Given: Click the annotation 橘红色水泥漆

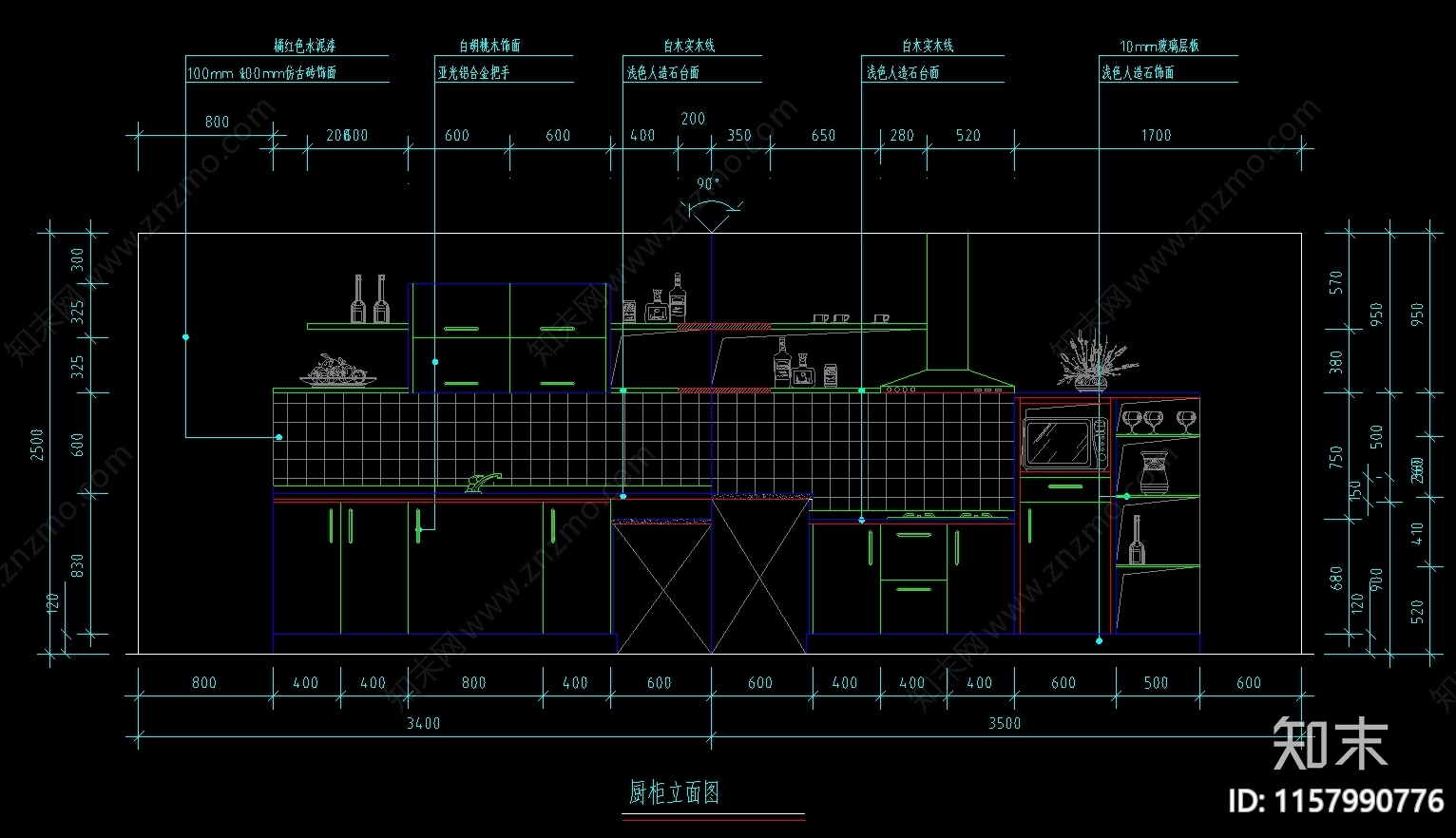Looking at the screenshot, I should tap(304, 46).
